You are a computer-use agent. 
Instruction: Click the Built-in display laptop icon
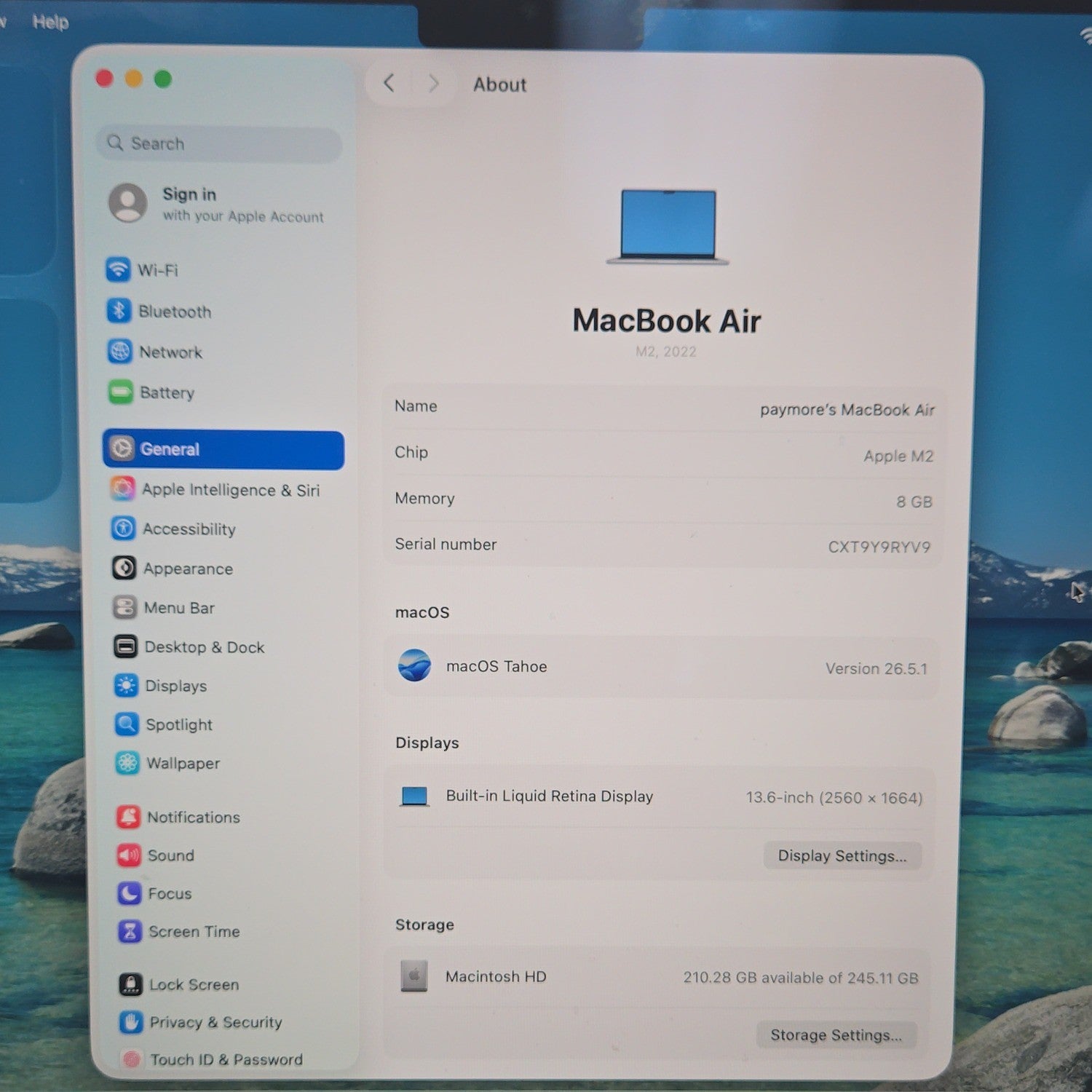click(414, 796)
